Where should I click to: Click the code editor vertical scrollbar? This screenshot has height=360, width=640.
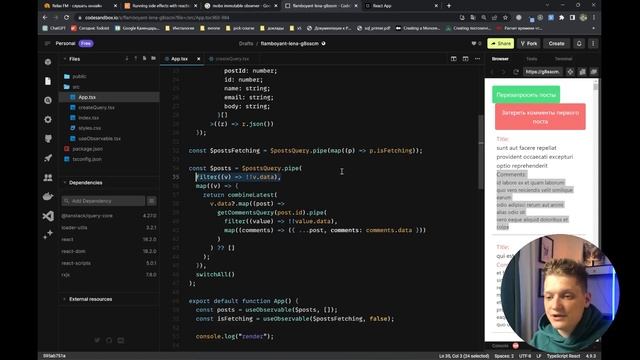480,152
